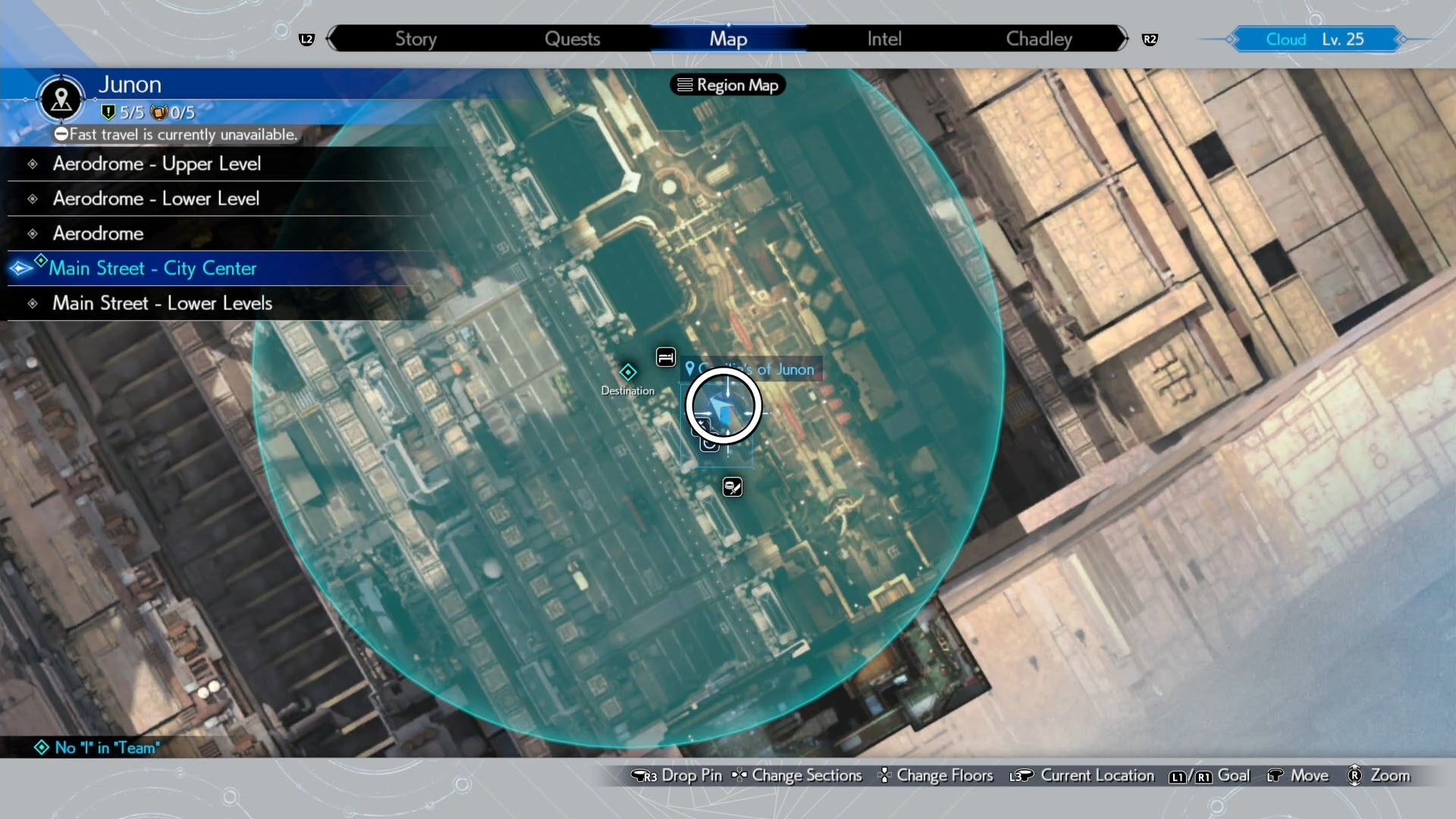Switch to the Chadley tab
The height and width of the screenshot is (819, 1456).
click(1038, 39)
